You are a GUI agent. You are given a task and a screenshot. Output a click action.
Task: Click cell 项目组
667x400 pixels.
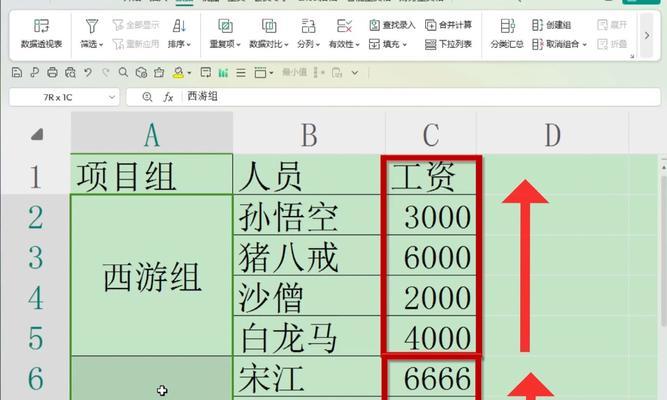point(152,175)
